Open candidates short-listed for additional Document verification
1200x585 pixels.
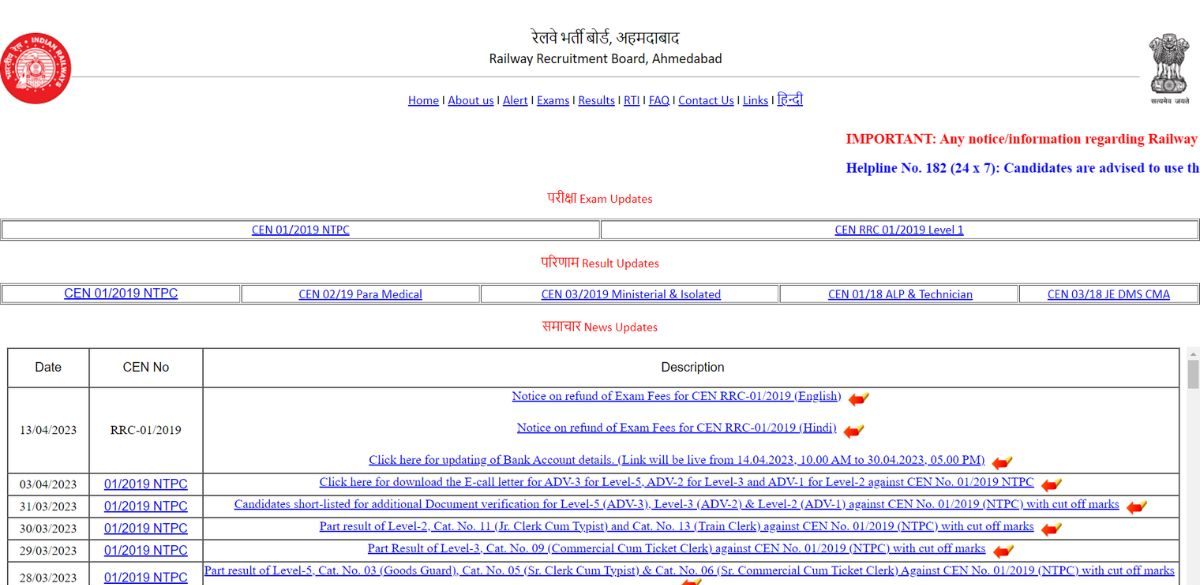676,504
